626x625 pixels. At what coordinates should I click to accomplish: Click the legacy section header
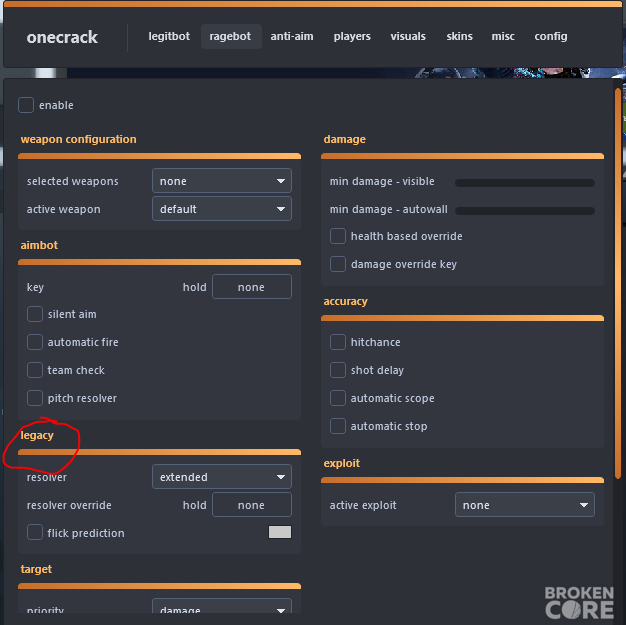coord(37,435)
